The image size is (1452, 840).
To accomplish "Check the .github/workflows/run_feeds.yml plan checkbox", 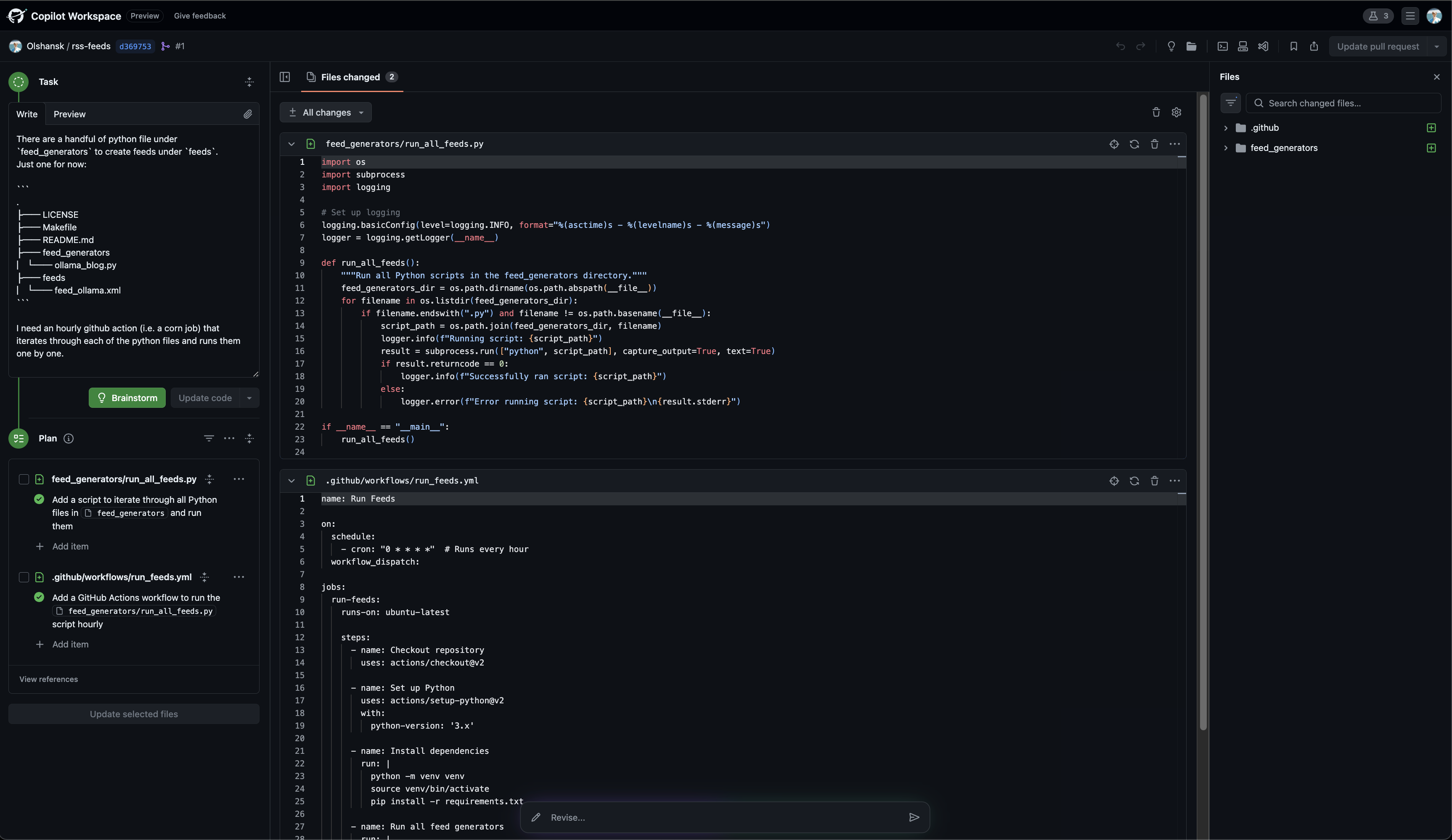I will pos(24,577).
